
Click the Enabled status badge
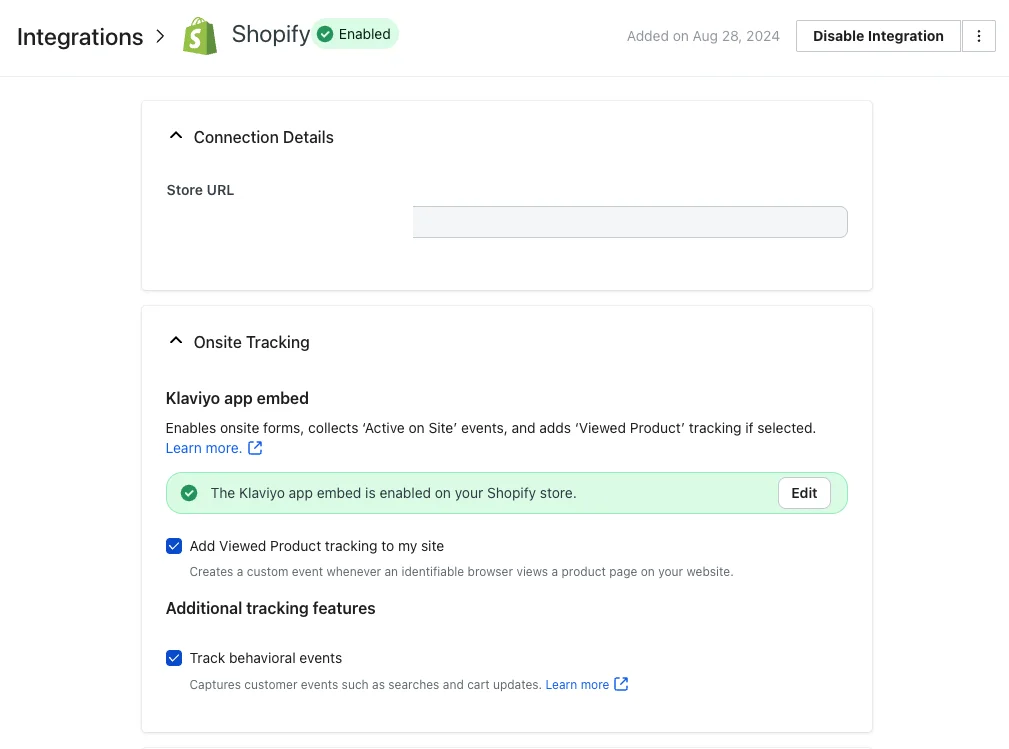pos(355,34)
